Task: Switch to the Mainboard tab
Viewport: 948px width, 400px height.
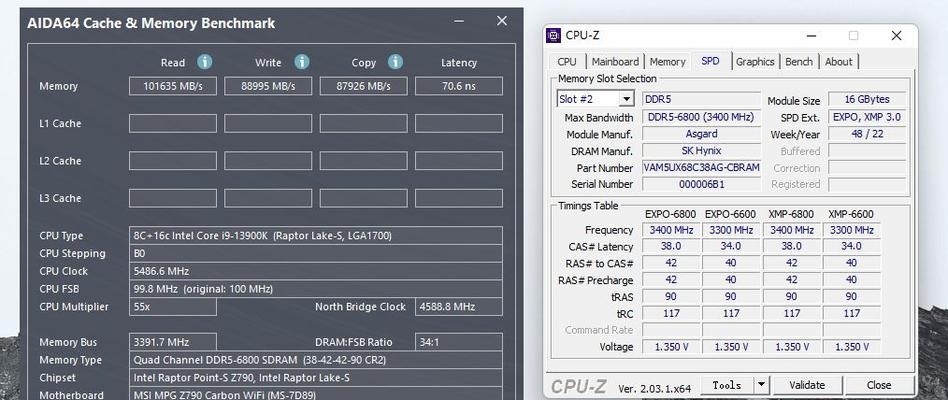Action: (x=615, y=62)
